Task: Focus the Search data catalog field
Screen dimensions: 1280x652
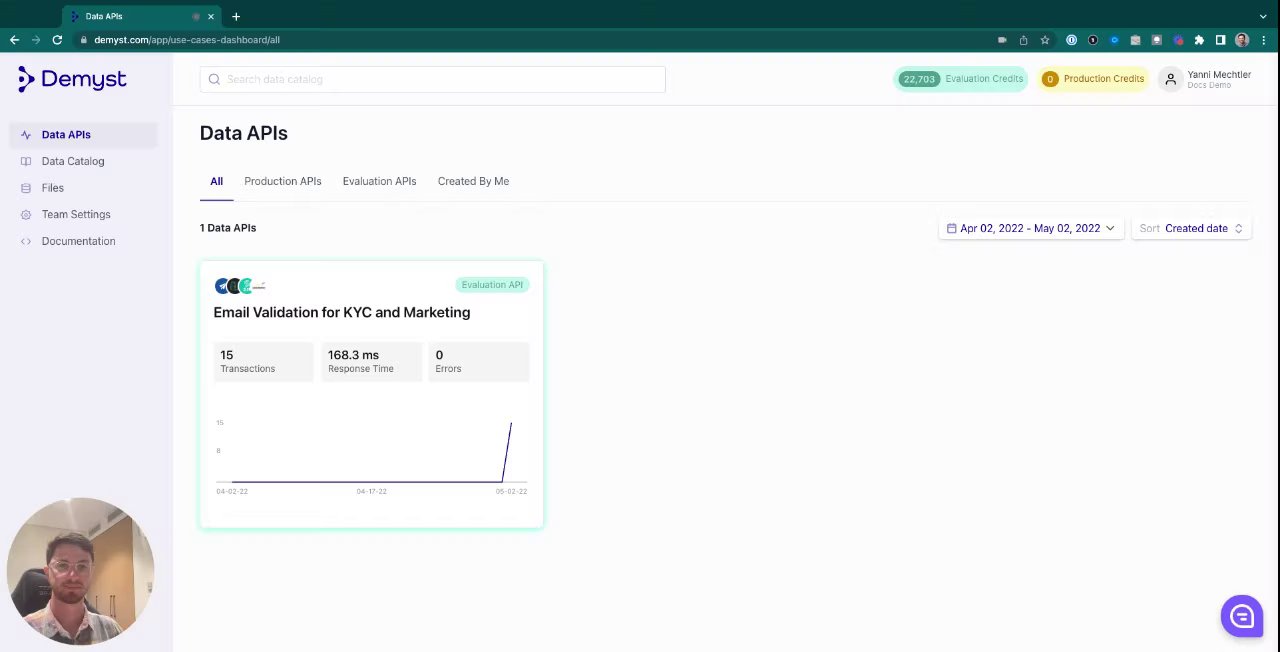Action: [432, 79]
